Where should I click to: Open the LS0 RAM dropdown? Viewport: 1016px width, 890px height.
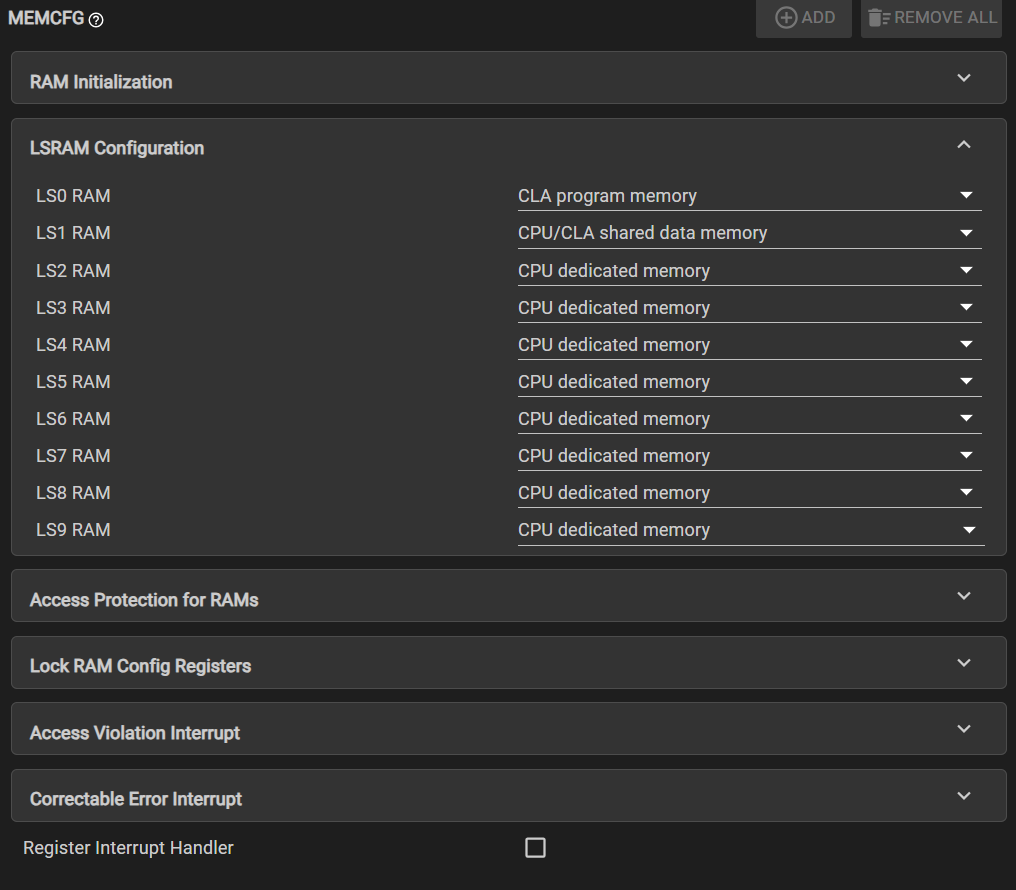click(x=748, y=196)
